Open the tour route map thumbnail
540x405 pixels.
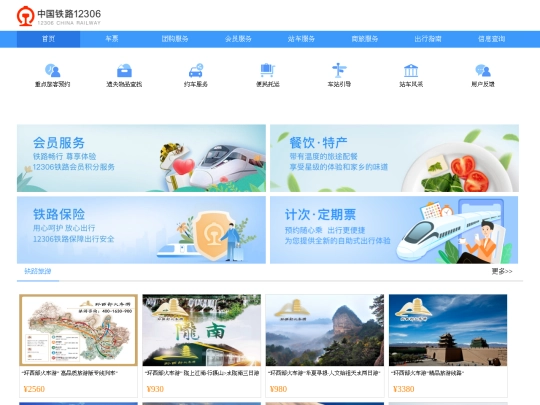pos(79,330)
